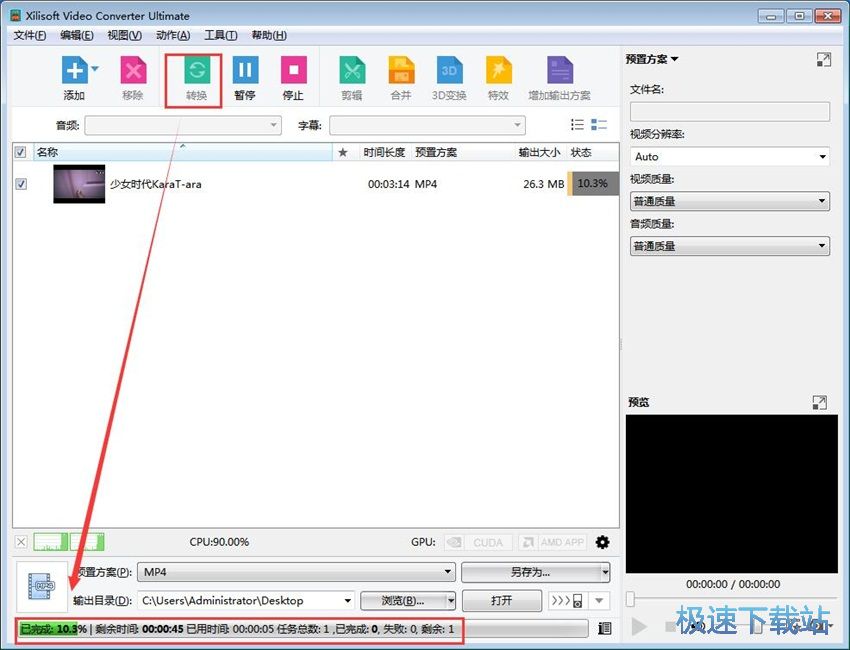Click the Add (添加) file icon

pyautogui.click(x=75, y=70)
